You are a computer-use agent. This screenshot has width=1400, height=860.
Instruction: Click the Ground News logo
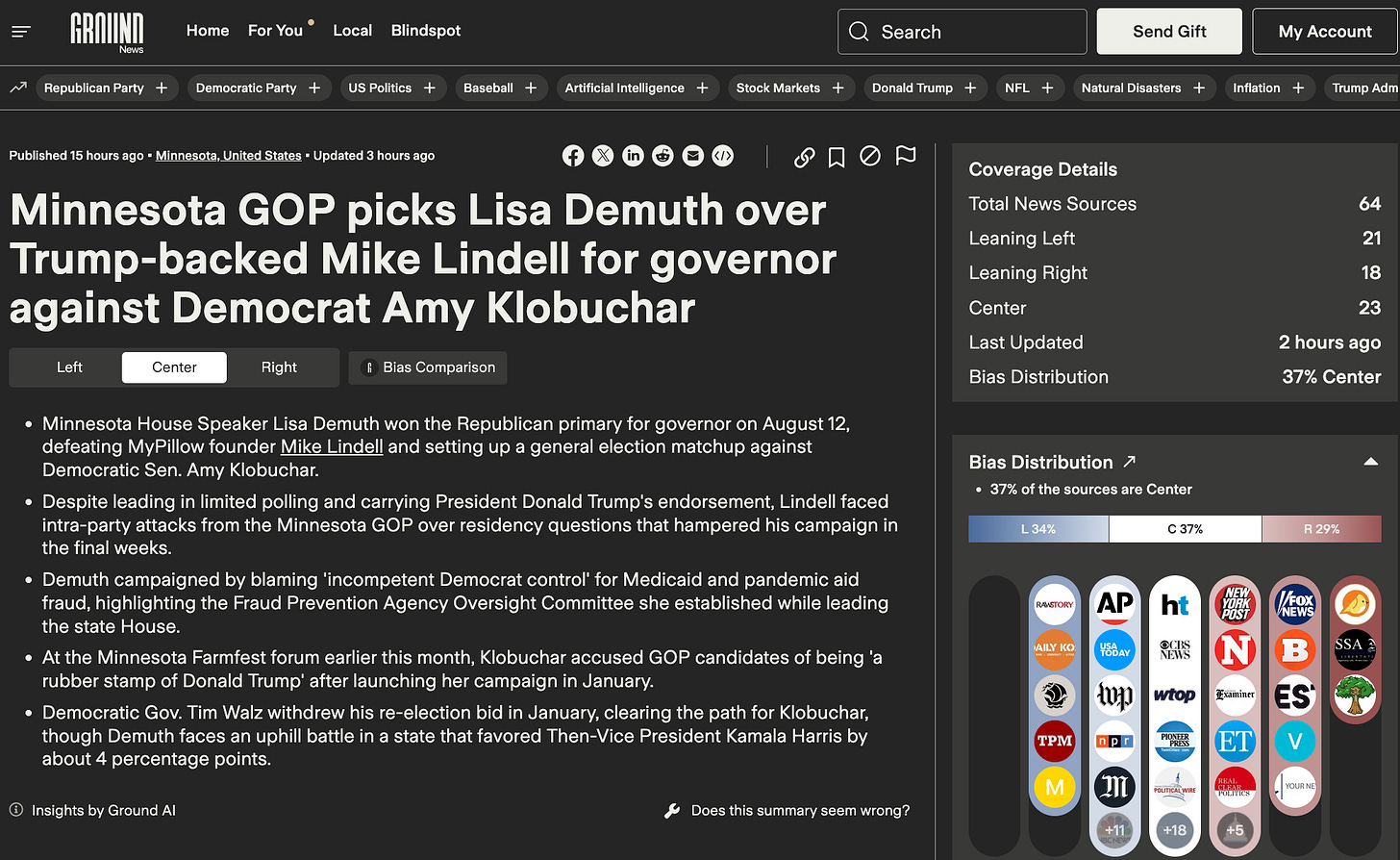pos(107,33)
